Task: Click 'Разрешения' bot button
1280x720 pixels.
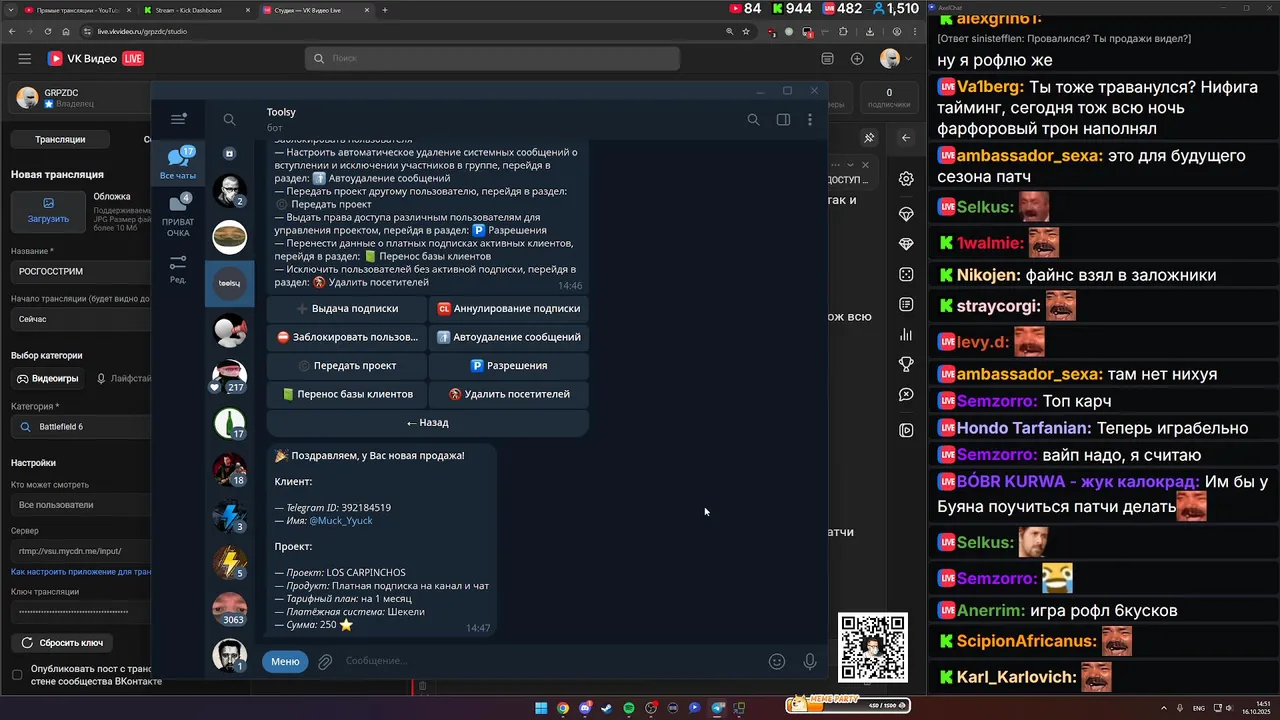Action: (x=509, y=366)
